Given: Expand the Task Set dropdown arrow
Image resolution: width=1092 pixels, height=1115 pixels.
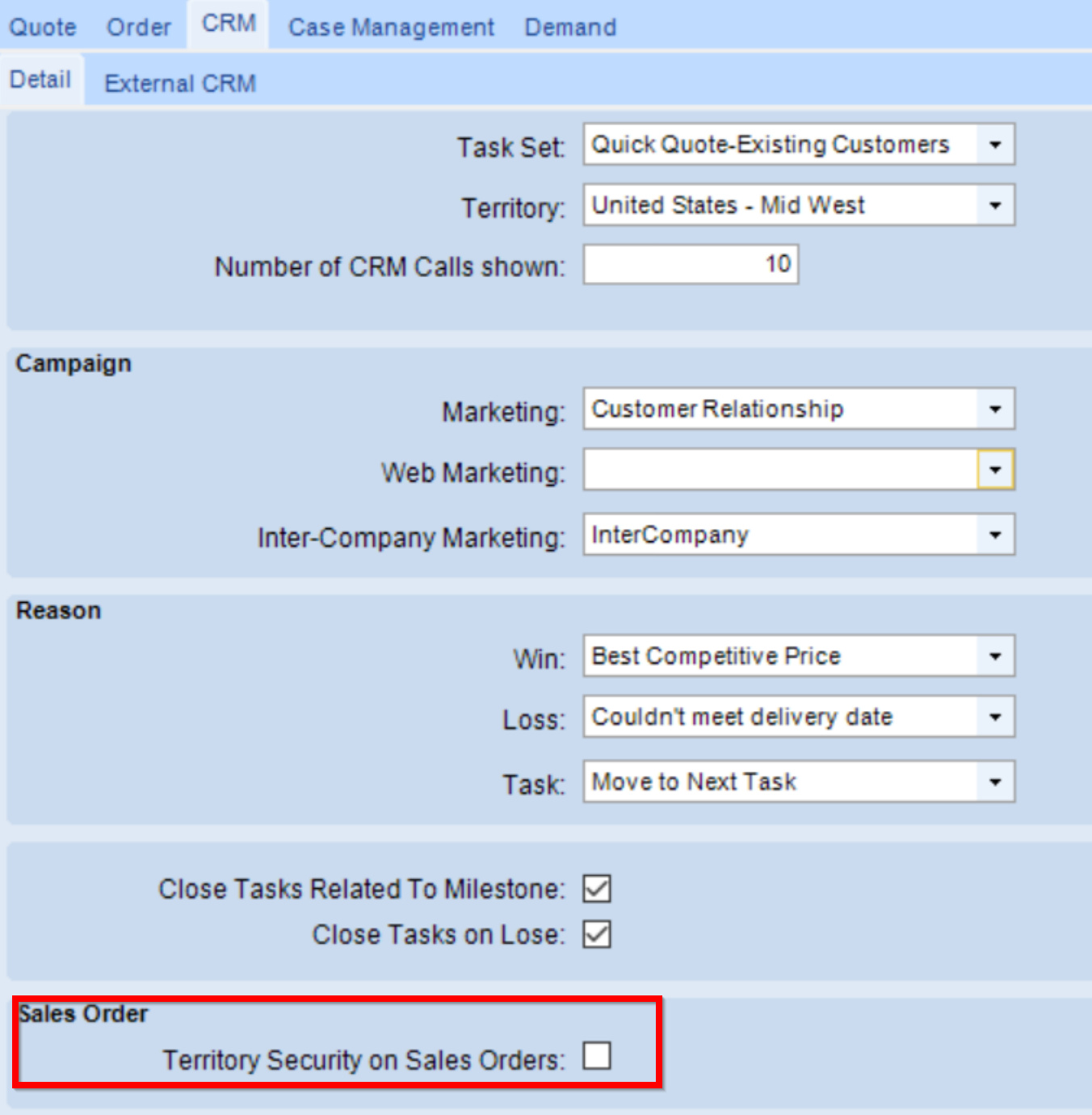Looking at the screenshot, I should click(x=995, y=145).
